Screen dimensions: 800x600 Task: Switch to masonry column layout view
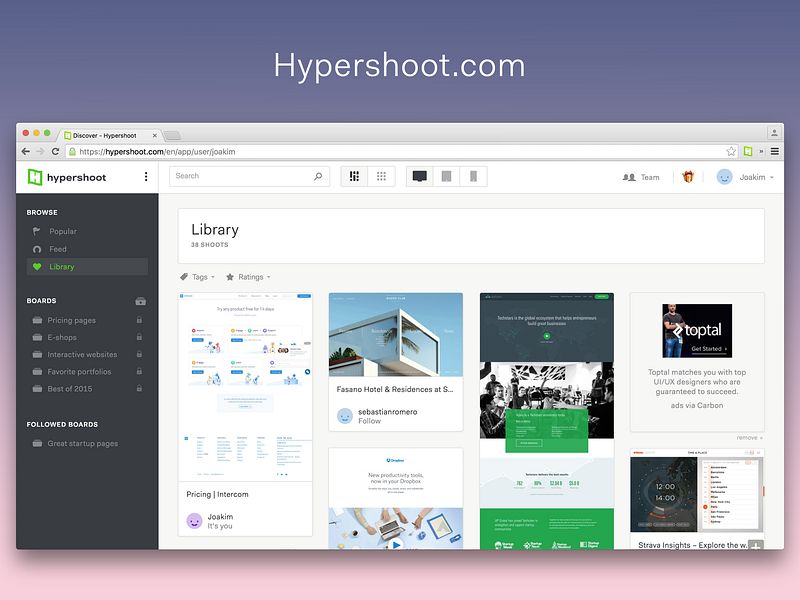[354, 176]
